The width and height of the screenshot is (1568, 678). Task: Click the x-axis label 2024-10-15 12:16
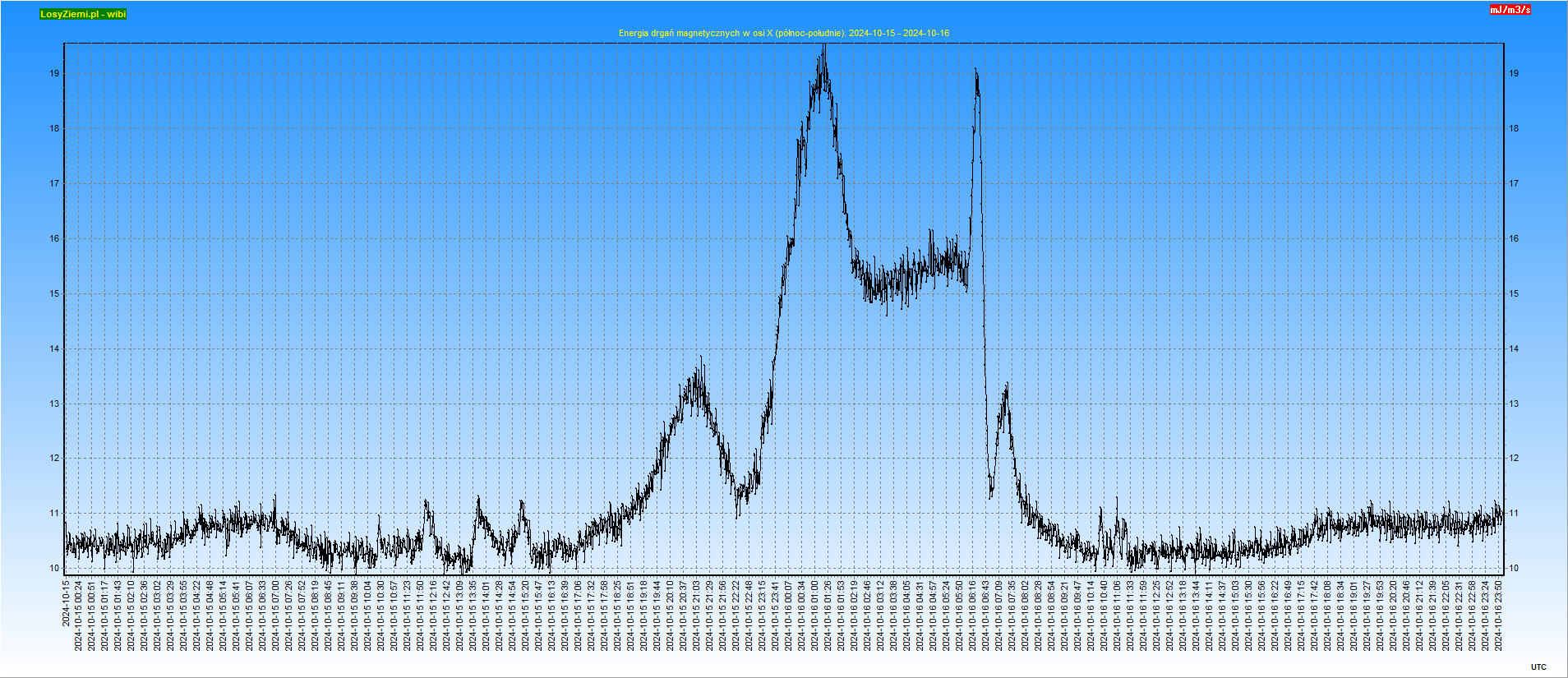click(x=434, y=616)
